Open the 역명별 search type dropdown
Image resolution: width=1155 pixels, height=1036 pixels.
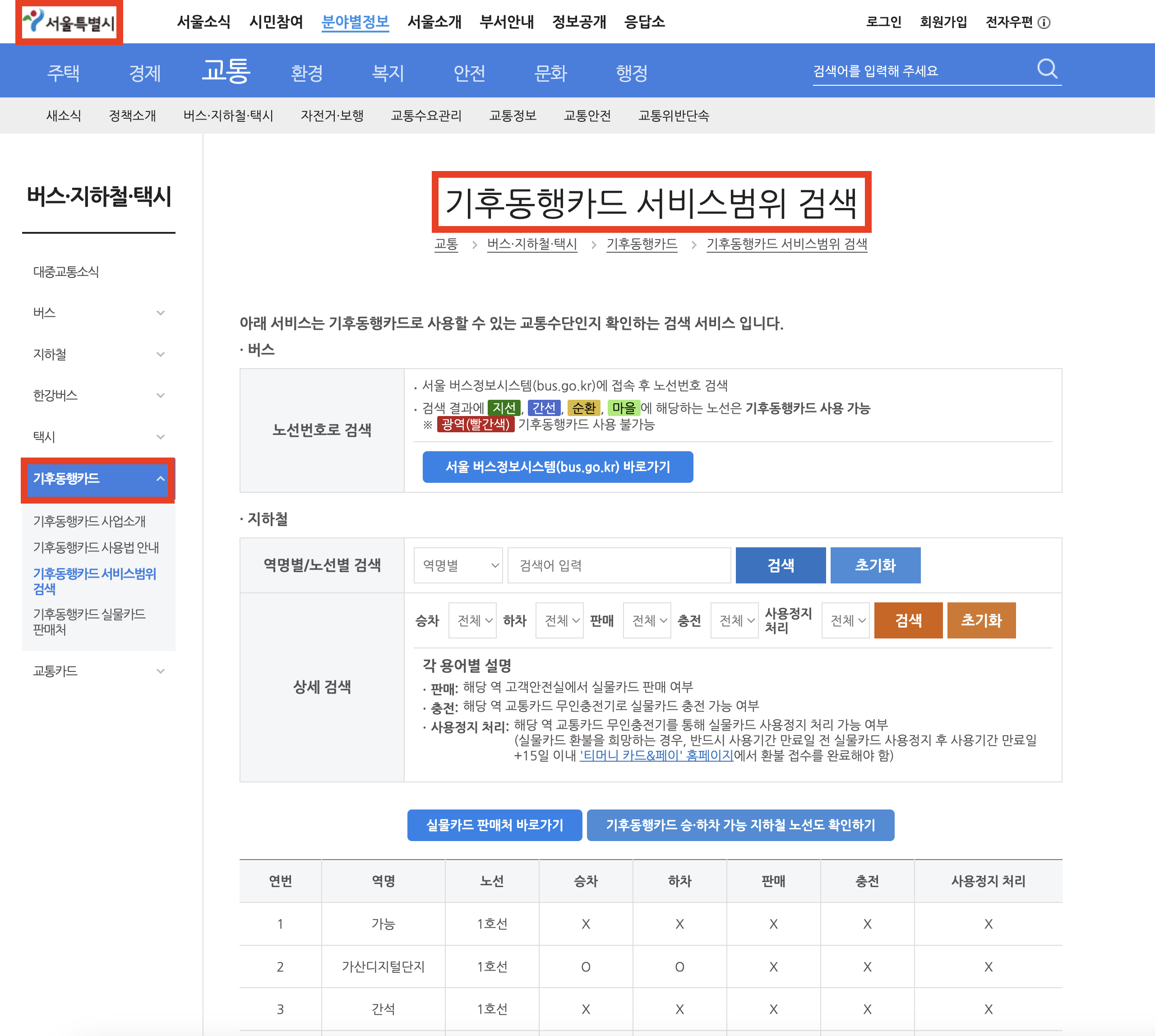click(x=459, y=565)
